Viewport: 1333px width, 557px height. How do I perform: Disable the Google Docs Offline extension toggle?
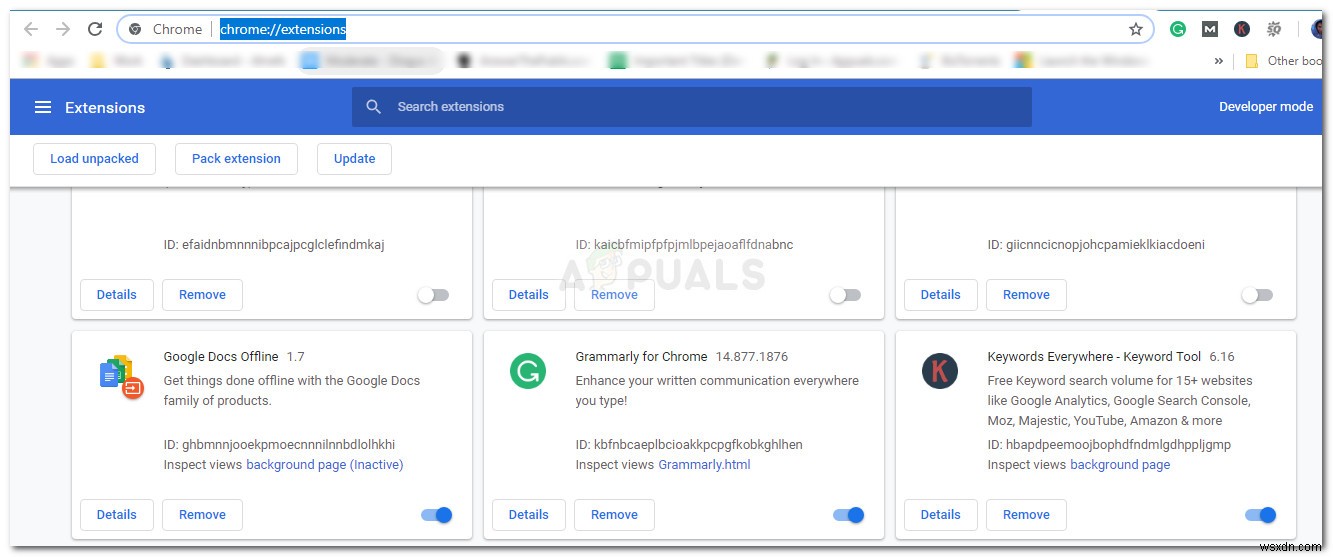[x=437, y=515]
